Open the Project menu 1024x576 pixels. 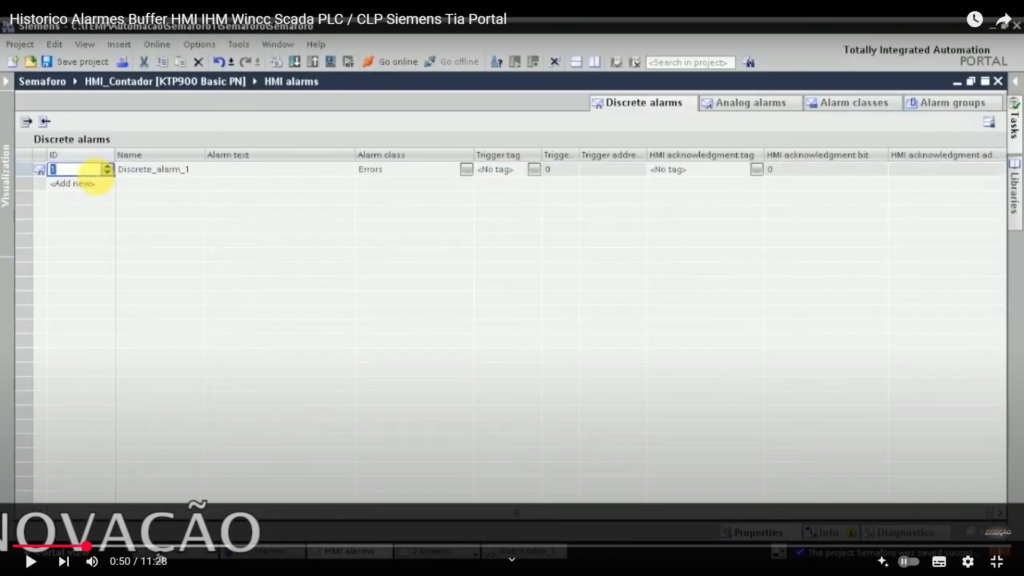tap(20, 44)
